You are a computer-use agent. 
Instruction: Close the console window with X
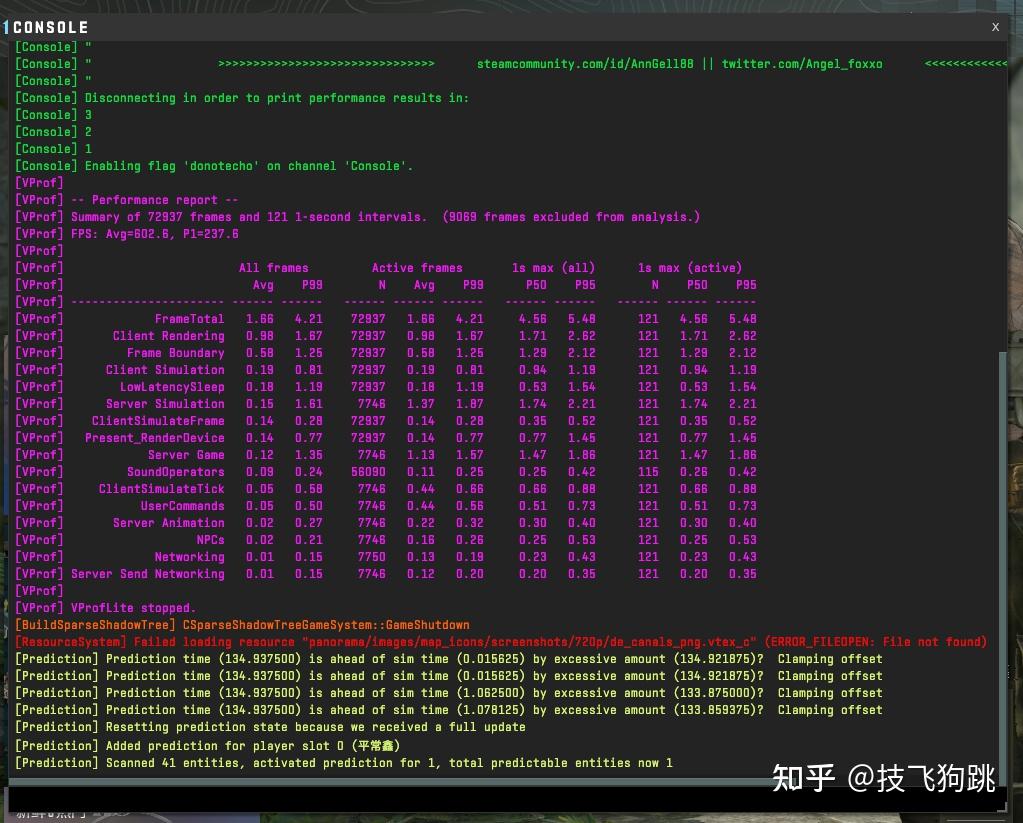[x=995, y=27]
